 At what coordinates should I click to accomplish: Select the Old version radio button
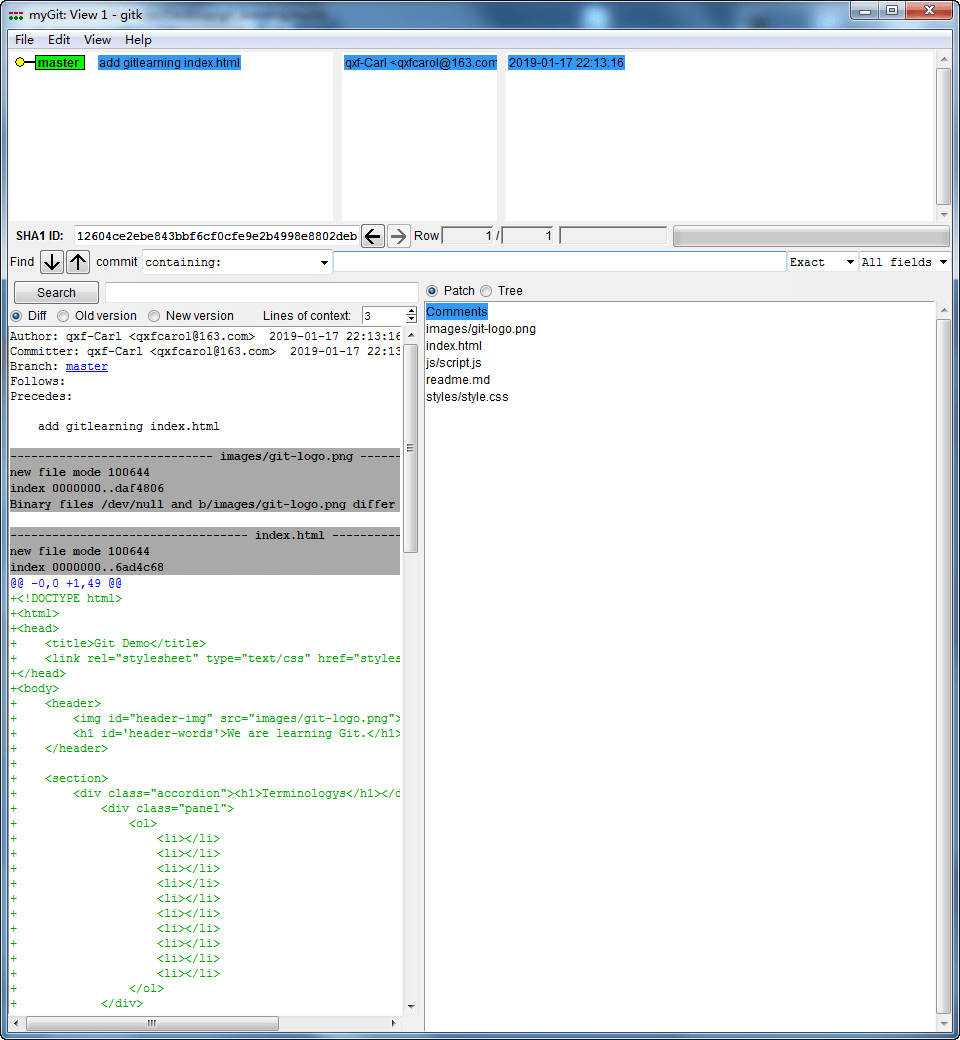pos(63,316)
